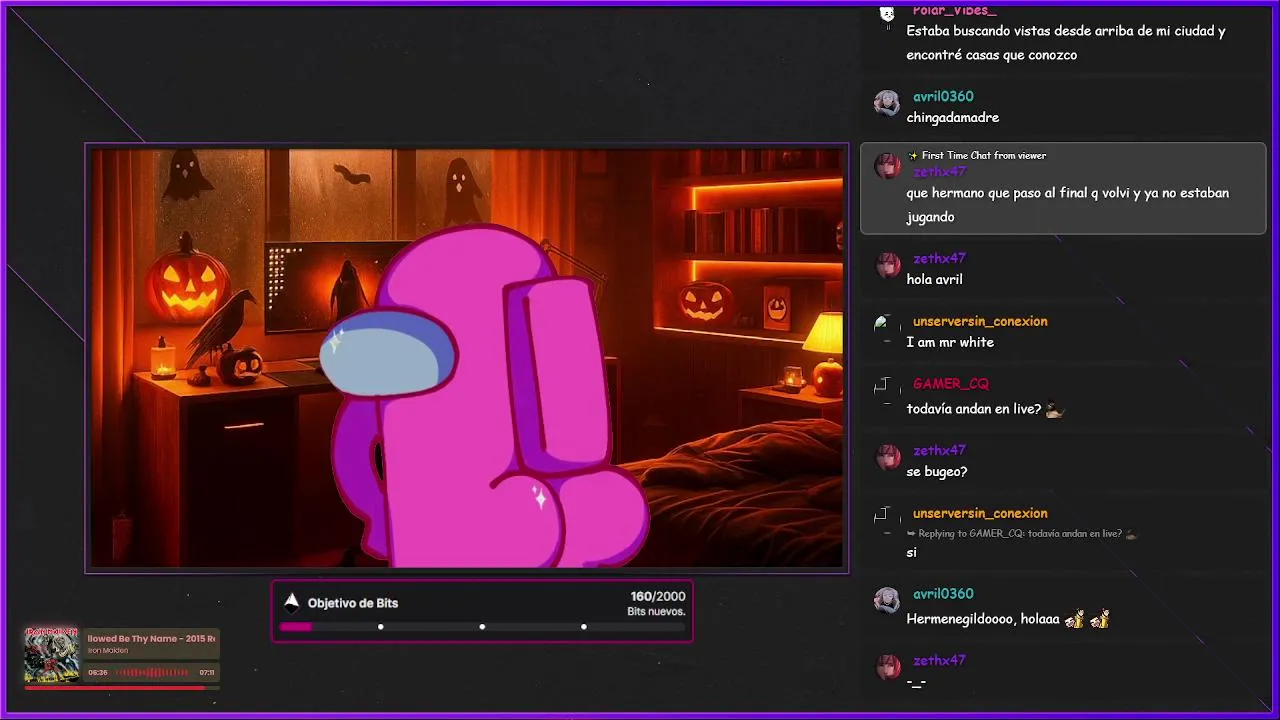Click the third milestone dot on Bits goal bar
This screenshot has width=1280, height=720.
tap(584, 627)
